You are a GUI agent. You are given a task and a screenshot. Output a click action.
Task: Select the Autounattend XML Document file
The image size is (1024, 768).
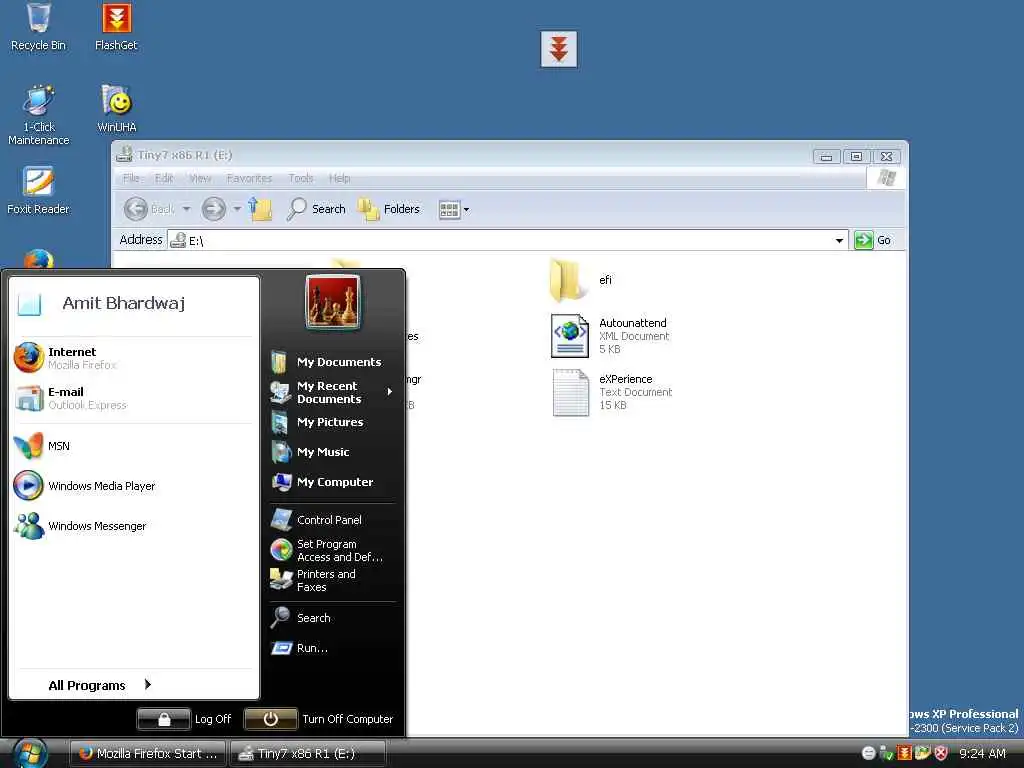pos(611,336)
